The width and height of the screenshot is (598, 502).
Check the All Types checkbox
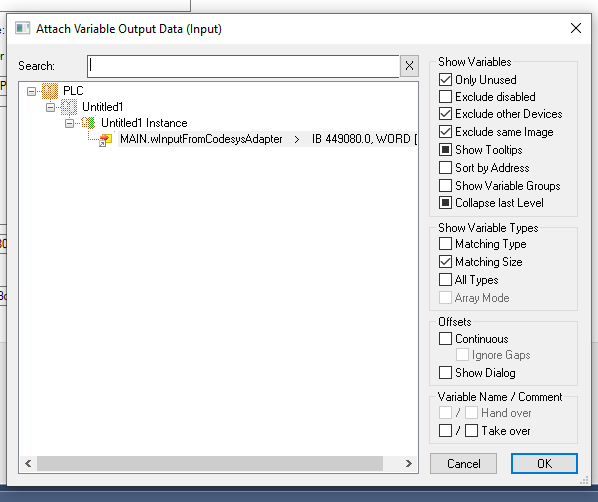point(445,279)
